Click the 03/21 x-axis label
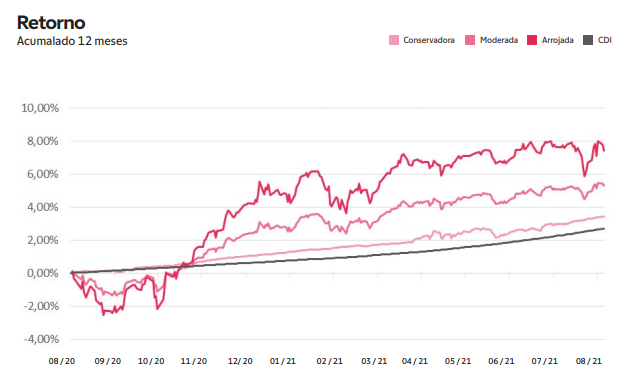The image size is (631, 386). (374, 361)
